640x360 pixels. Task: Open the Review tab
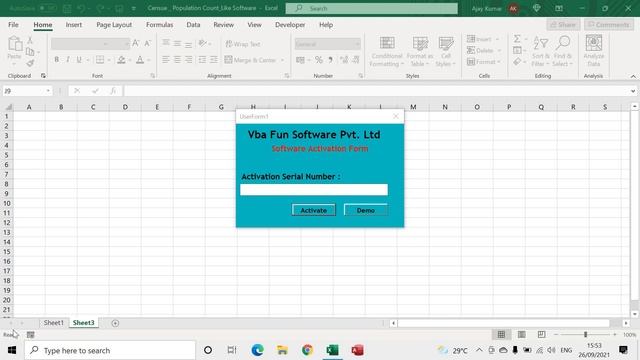click(224, 25)
